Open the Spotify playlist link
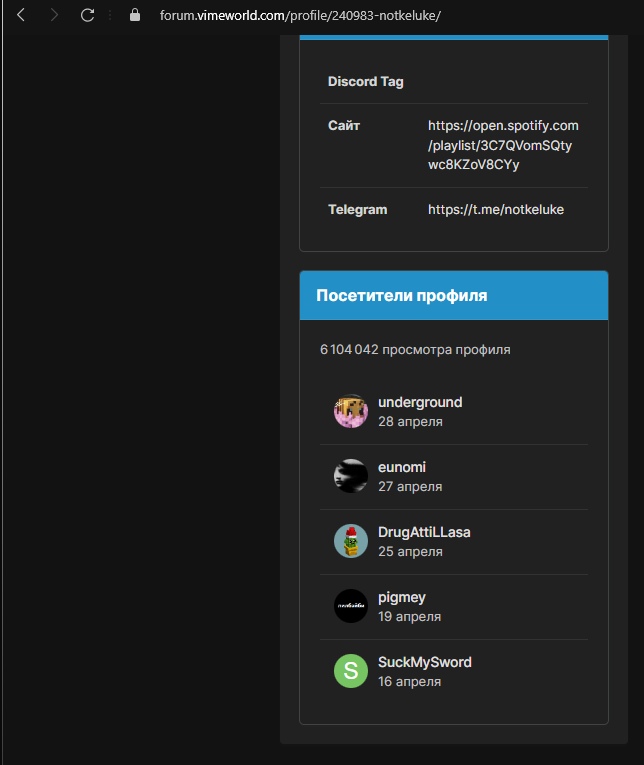 502,145
